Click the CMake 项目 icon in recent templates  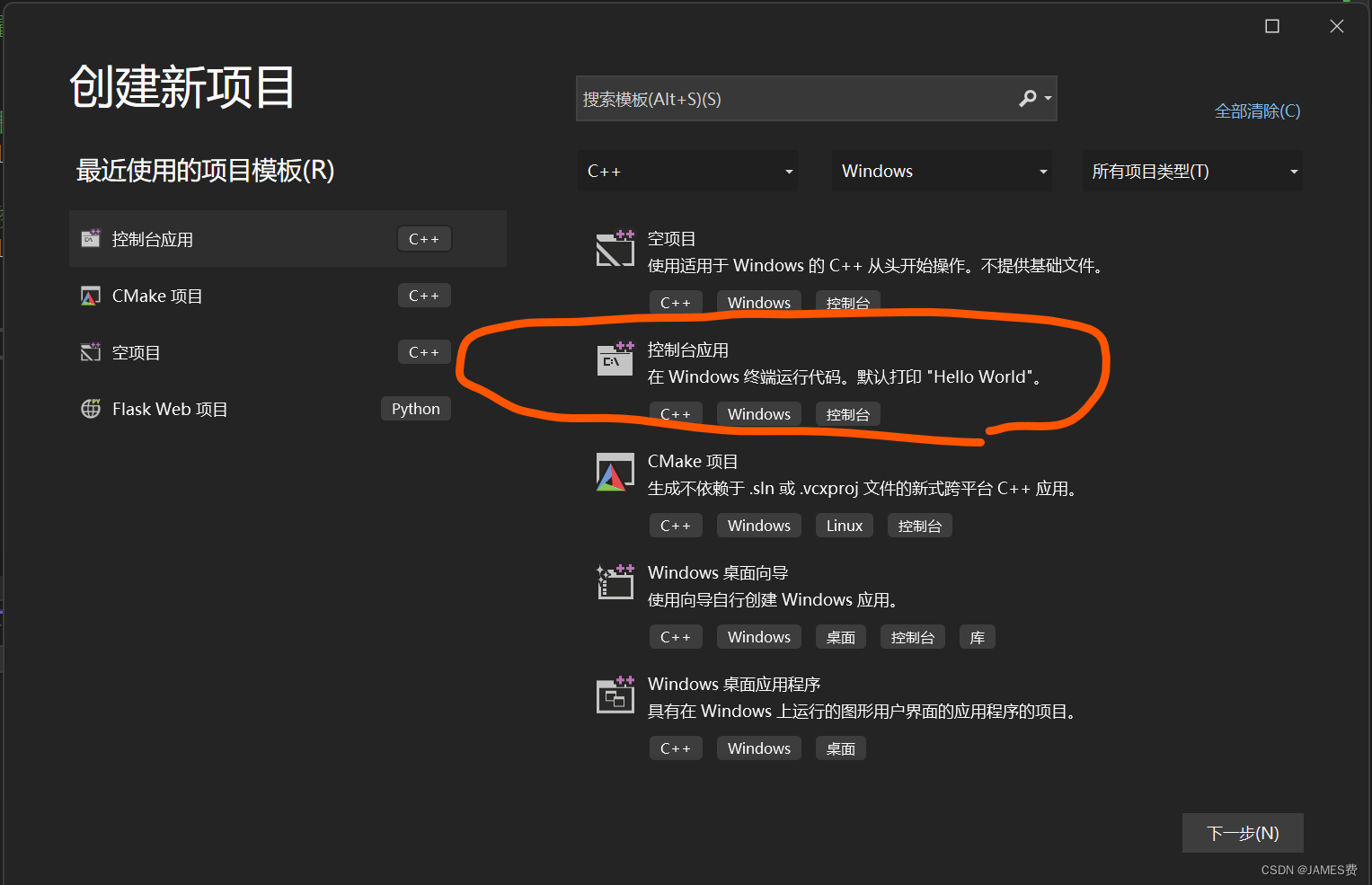90,295
